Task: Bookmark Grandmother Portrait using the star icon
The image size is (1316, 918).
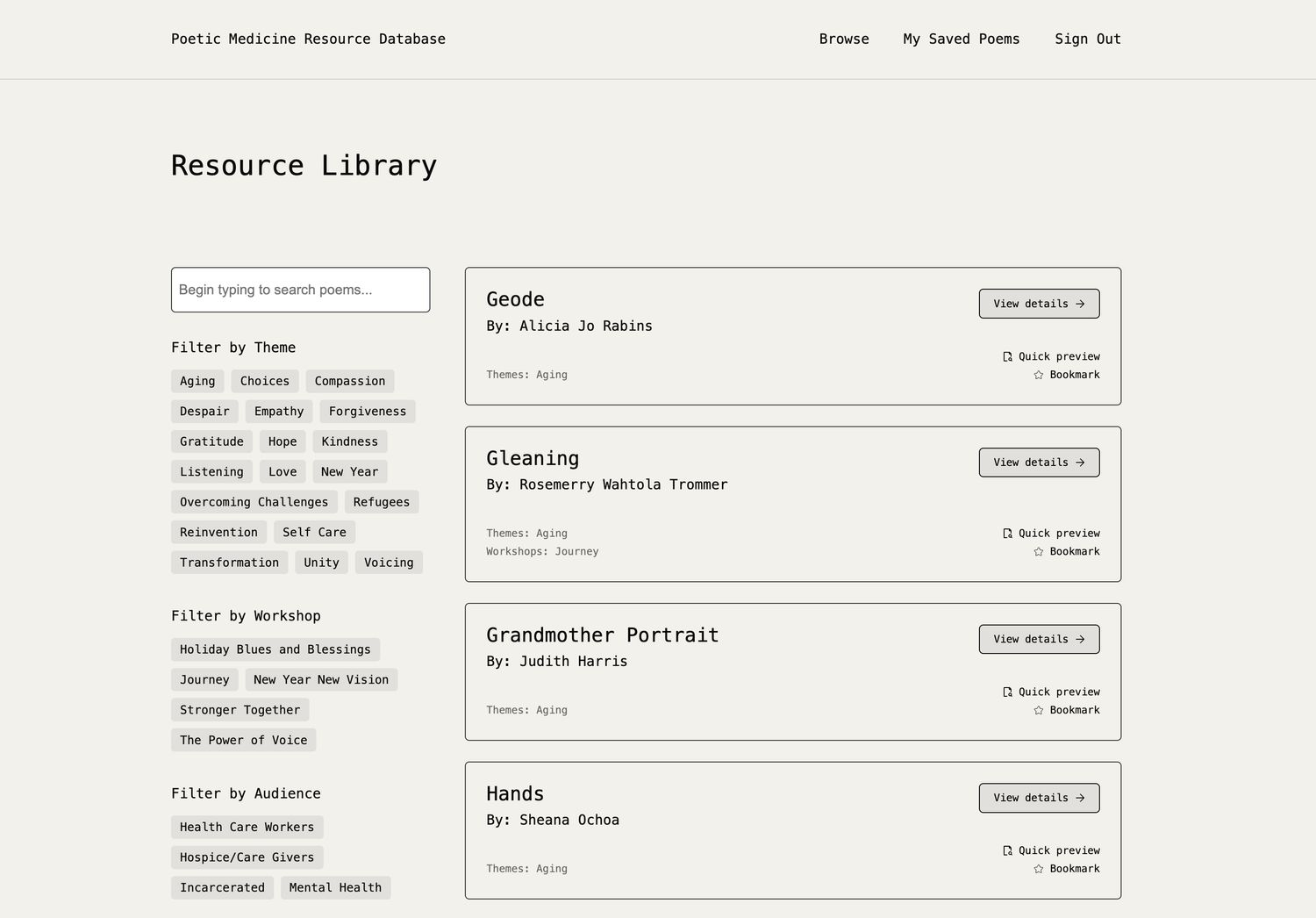Action: [x=1039, y=711]
